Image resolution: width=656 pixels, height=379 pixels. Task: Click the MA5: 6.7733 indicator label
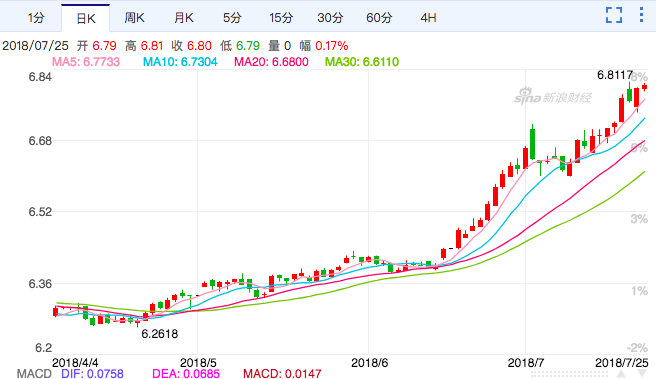86,62
